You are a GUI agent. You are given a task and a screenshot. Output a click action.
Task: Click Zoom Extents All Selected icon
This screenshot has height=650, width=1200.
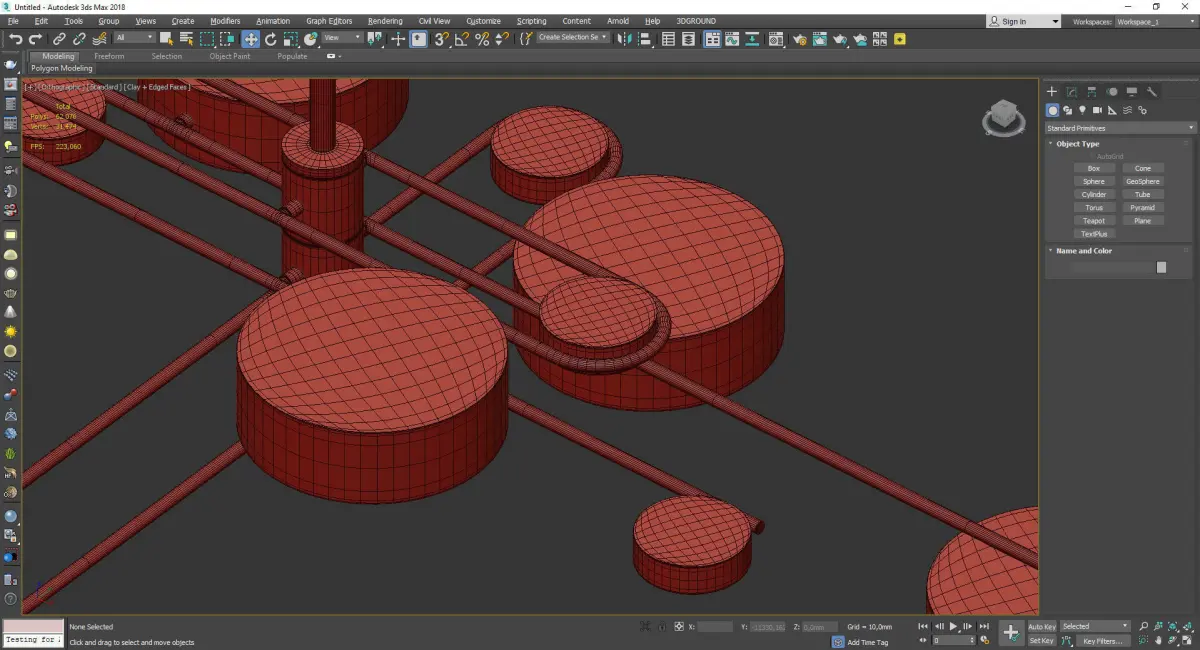1188,626
